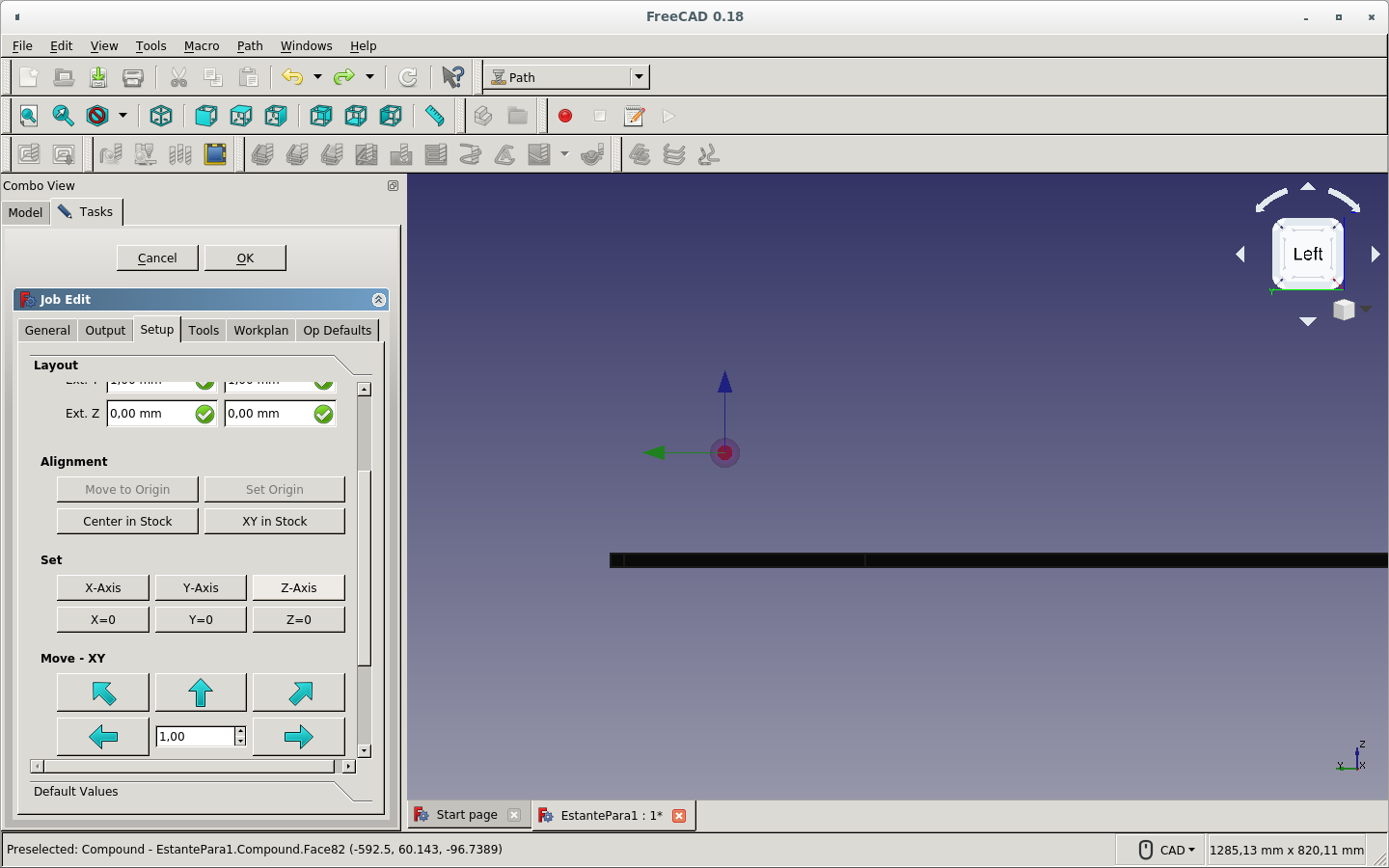Click the Center in Stock button
The image size is (1389, 868).
127,521
